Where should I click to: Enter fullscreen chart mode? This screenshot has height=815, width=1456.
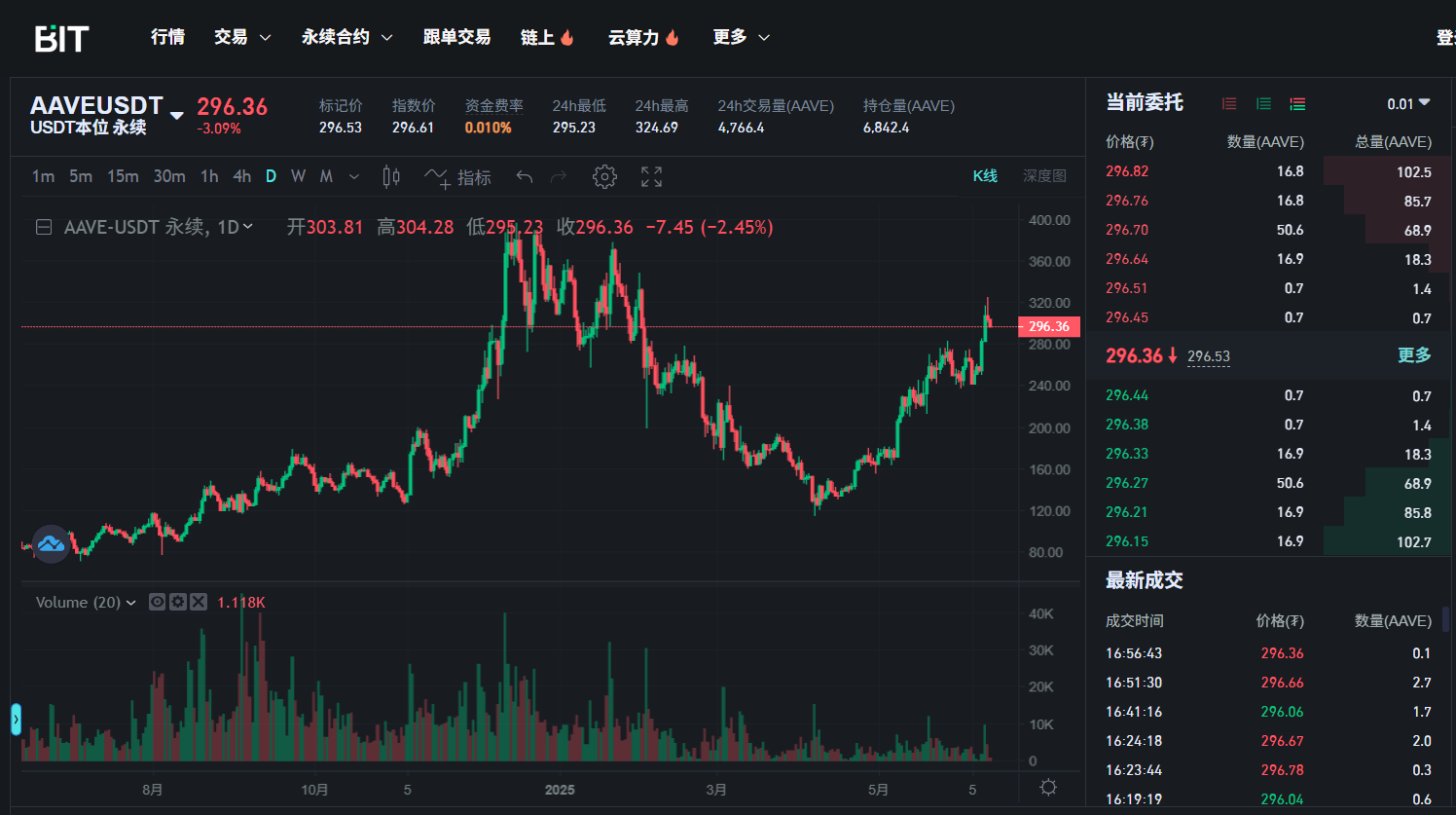[651, 176]
